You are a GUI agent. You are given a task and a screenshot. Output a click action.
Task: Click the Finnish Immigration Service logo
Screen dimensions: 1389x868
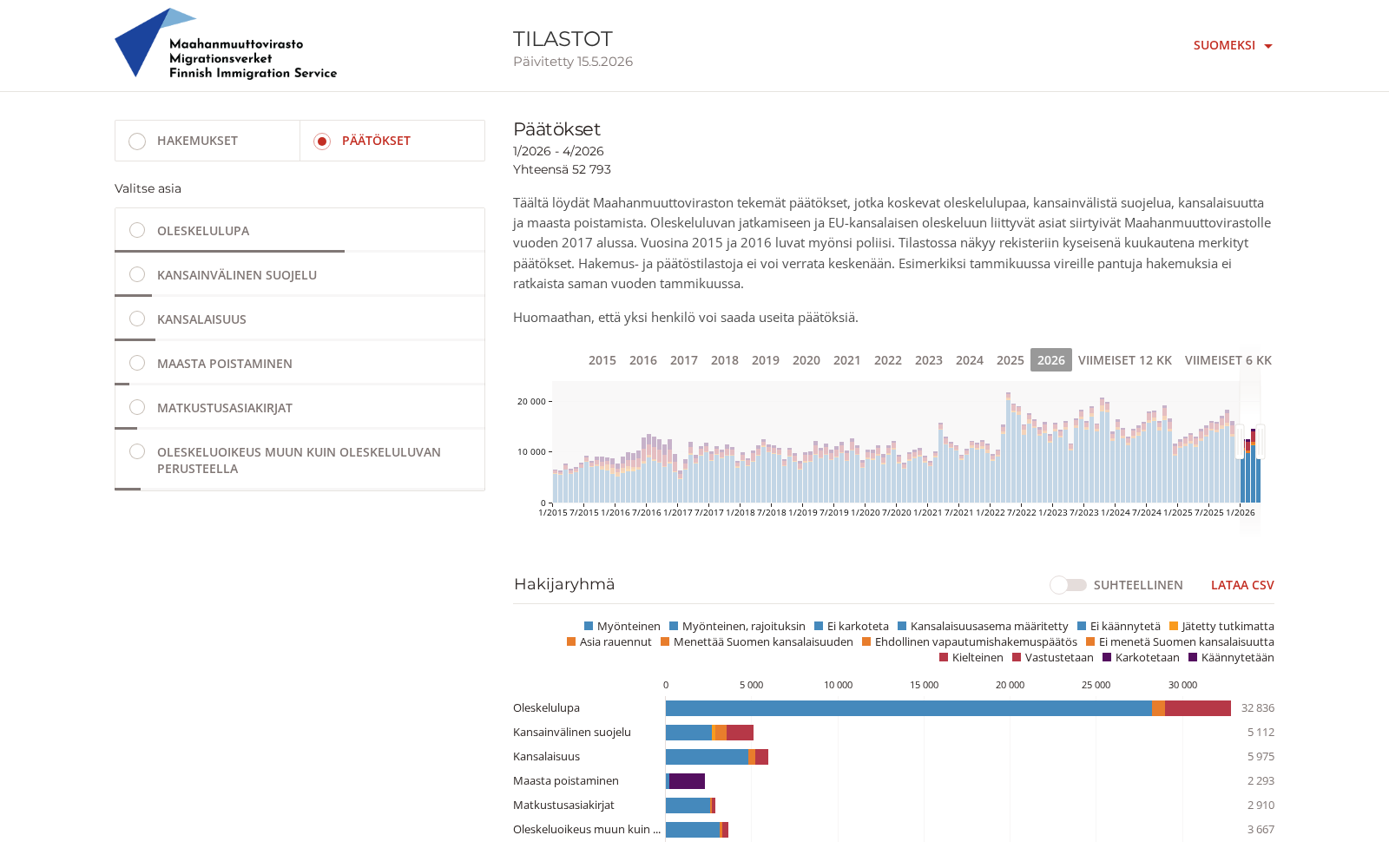226,43
